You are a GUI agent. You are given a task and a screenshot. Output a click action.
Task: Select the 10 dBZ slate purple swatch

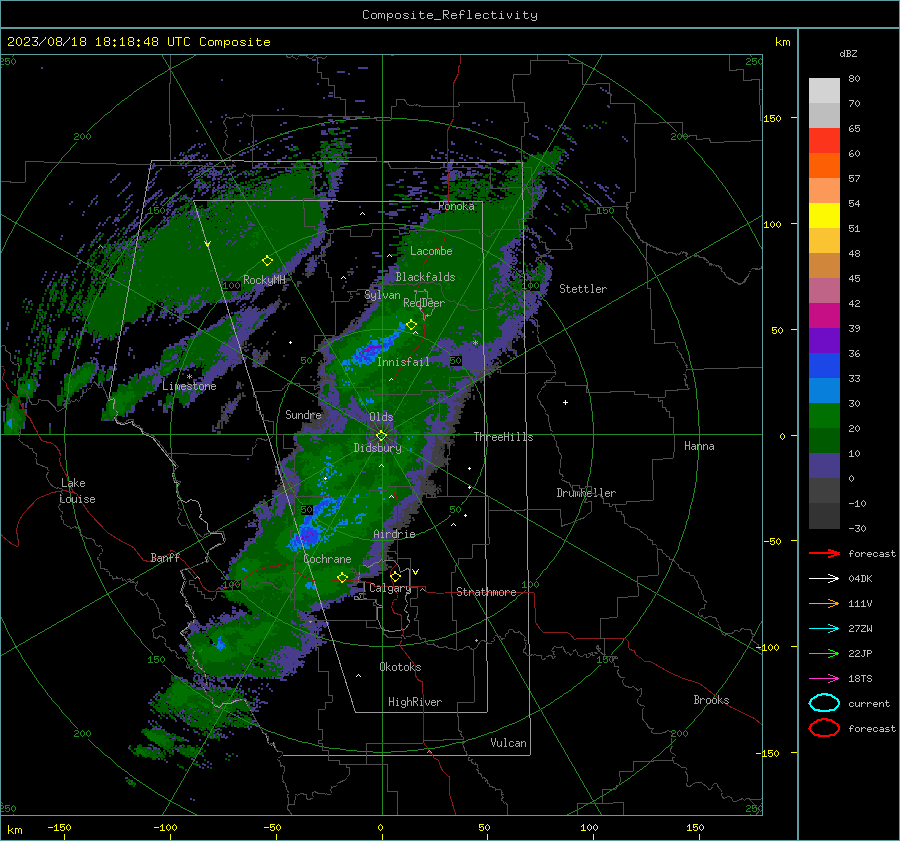tap(824, 465)
